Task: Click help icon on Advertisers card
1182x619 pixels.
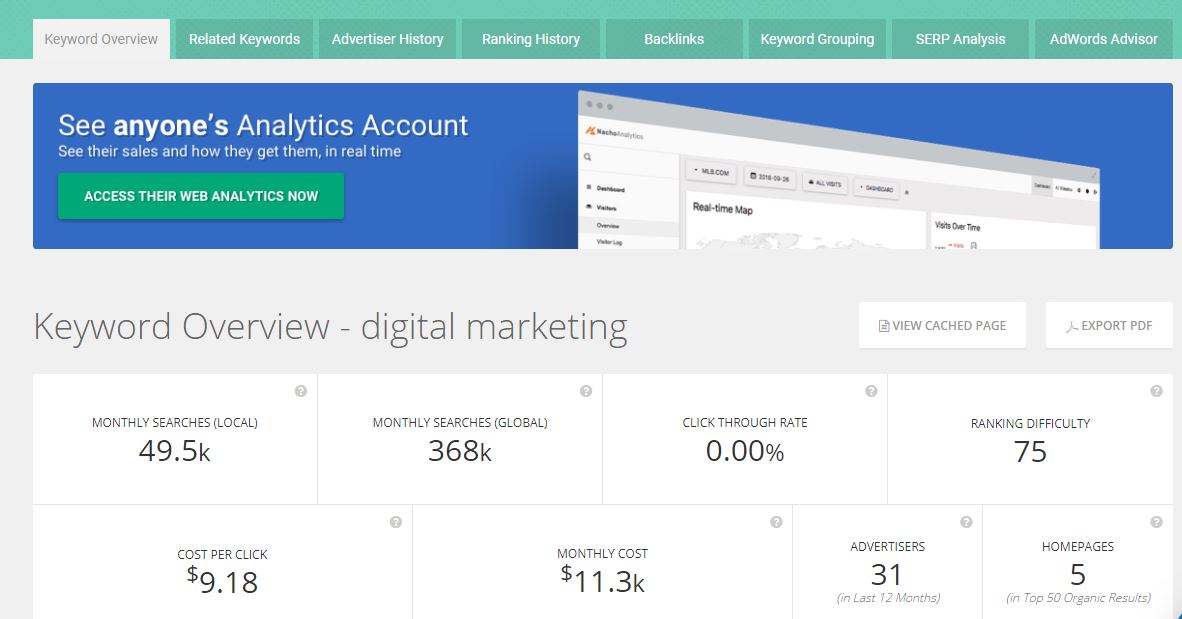Action: pos(966,522)
